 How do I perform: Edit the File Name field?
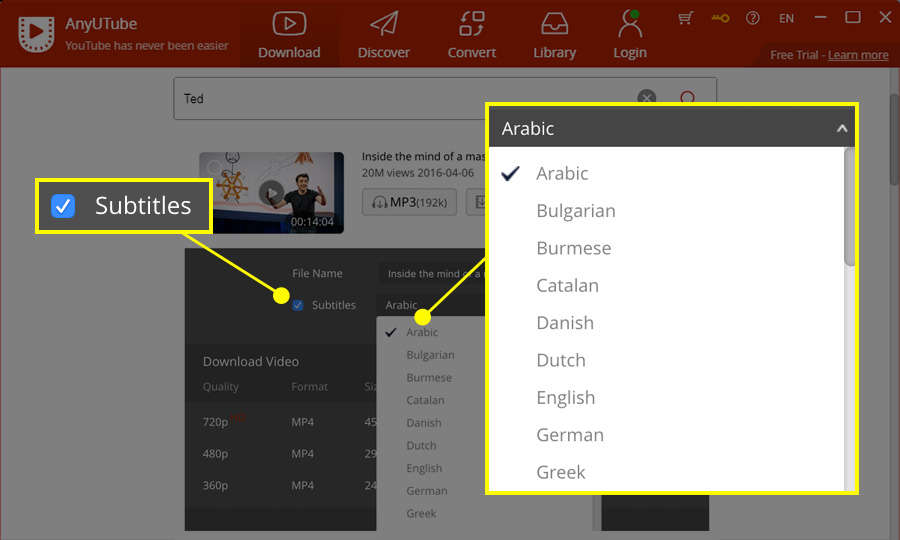(432, 274)
